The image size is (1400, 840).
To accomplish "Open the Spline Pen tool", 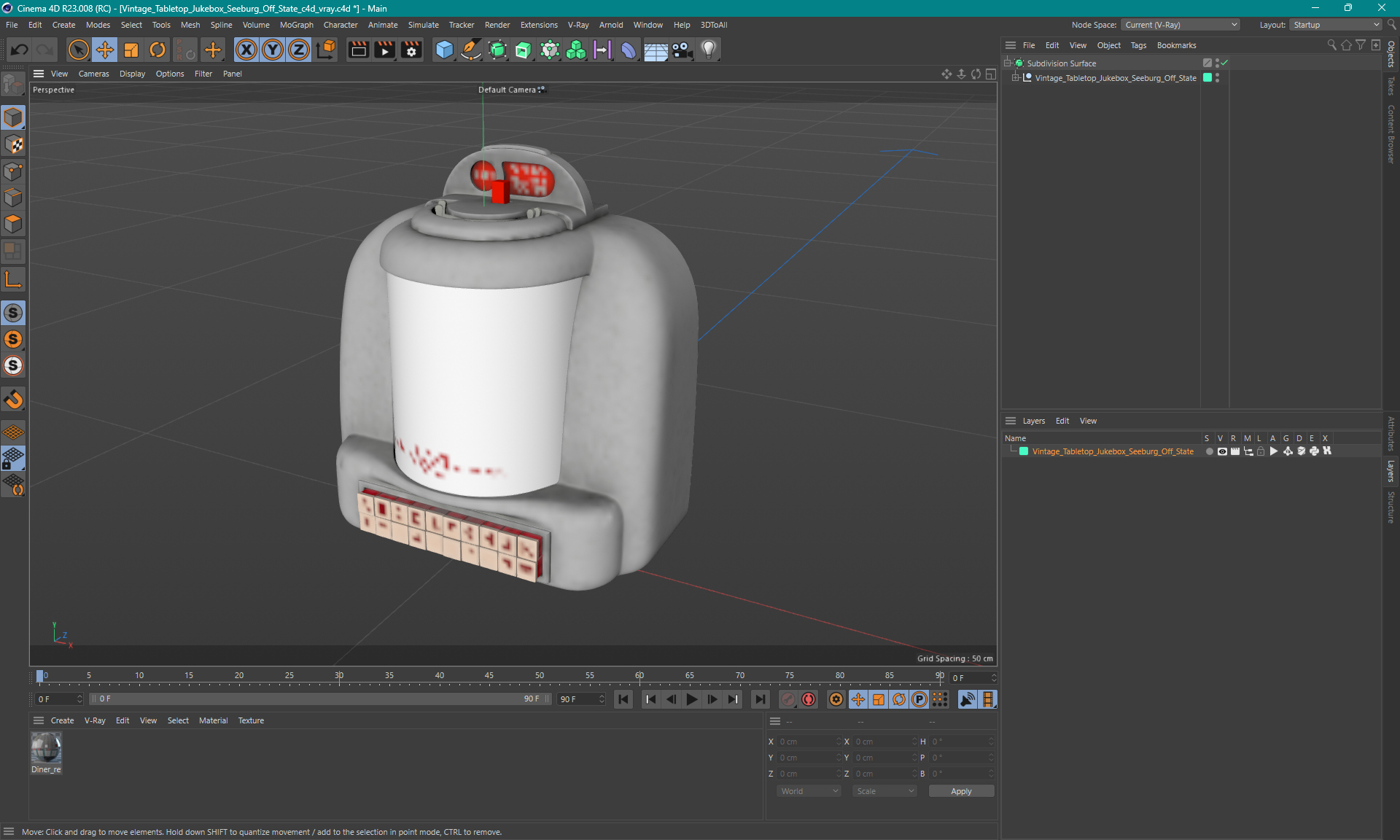I will point(471,50).
